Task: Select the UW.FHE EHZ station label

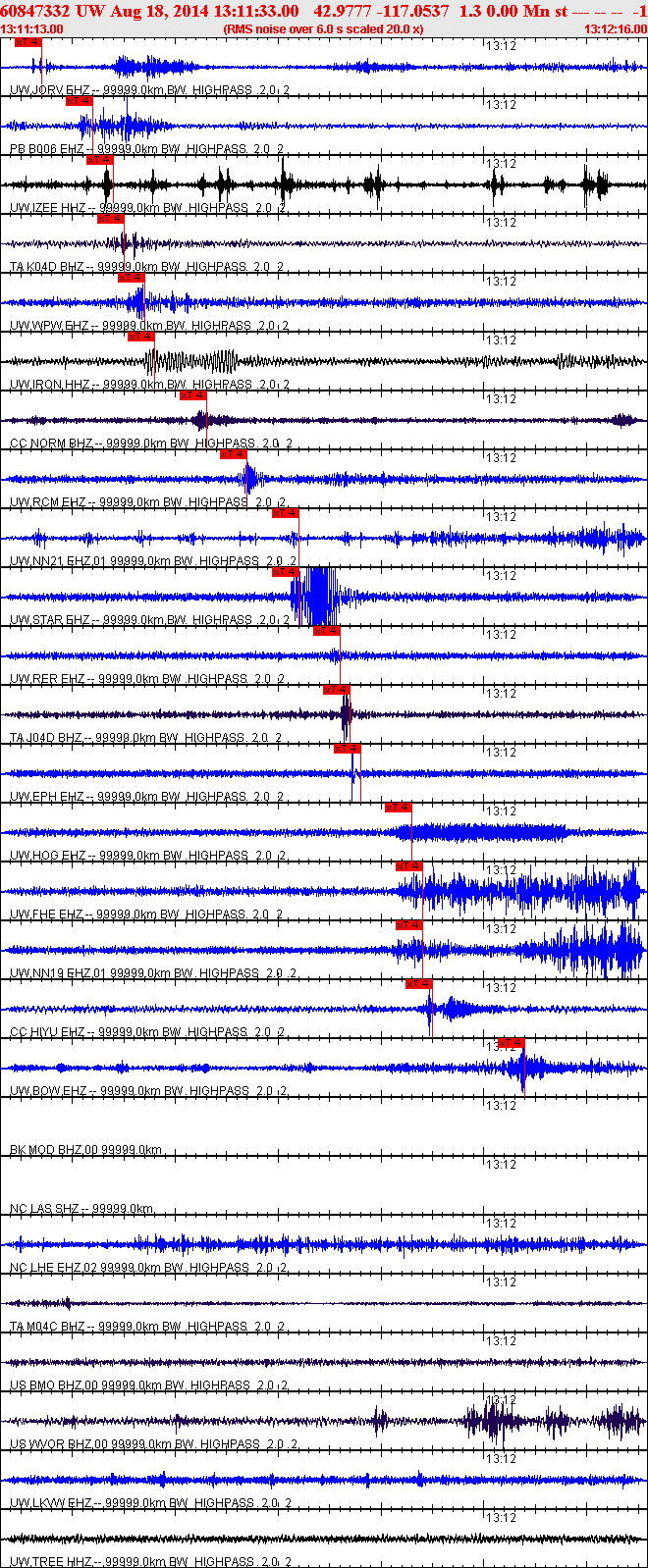Action: (147, 915)
